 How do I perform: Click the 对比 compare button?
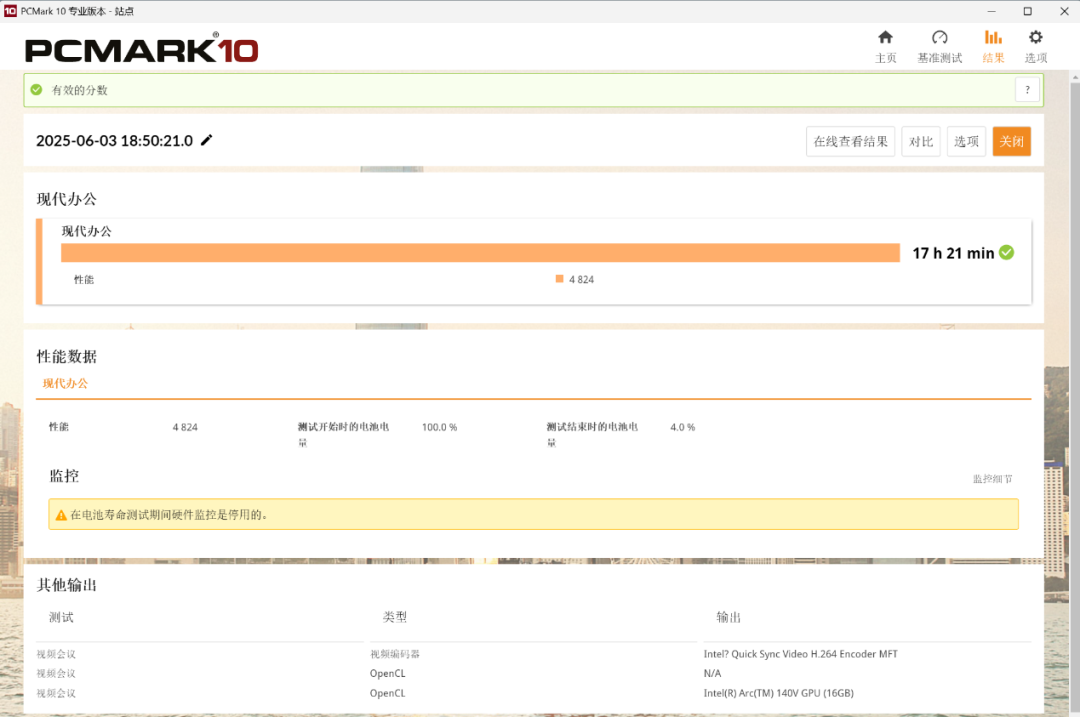[921, 141]
